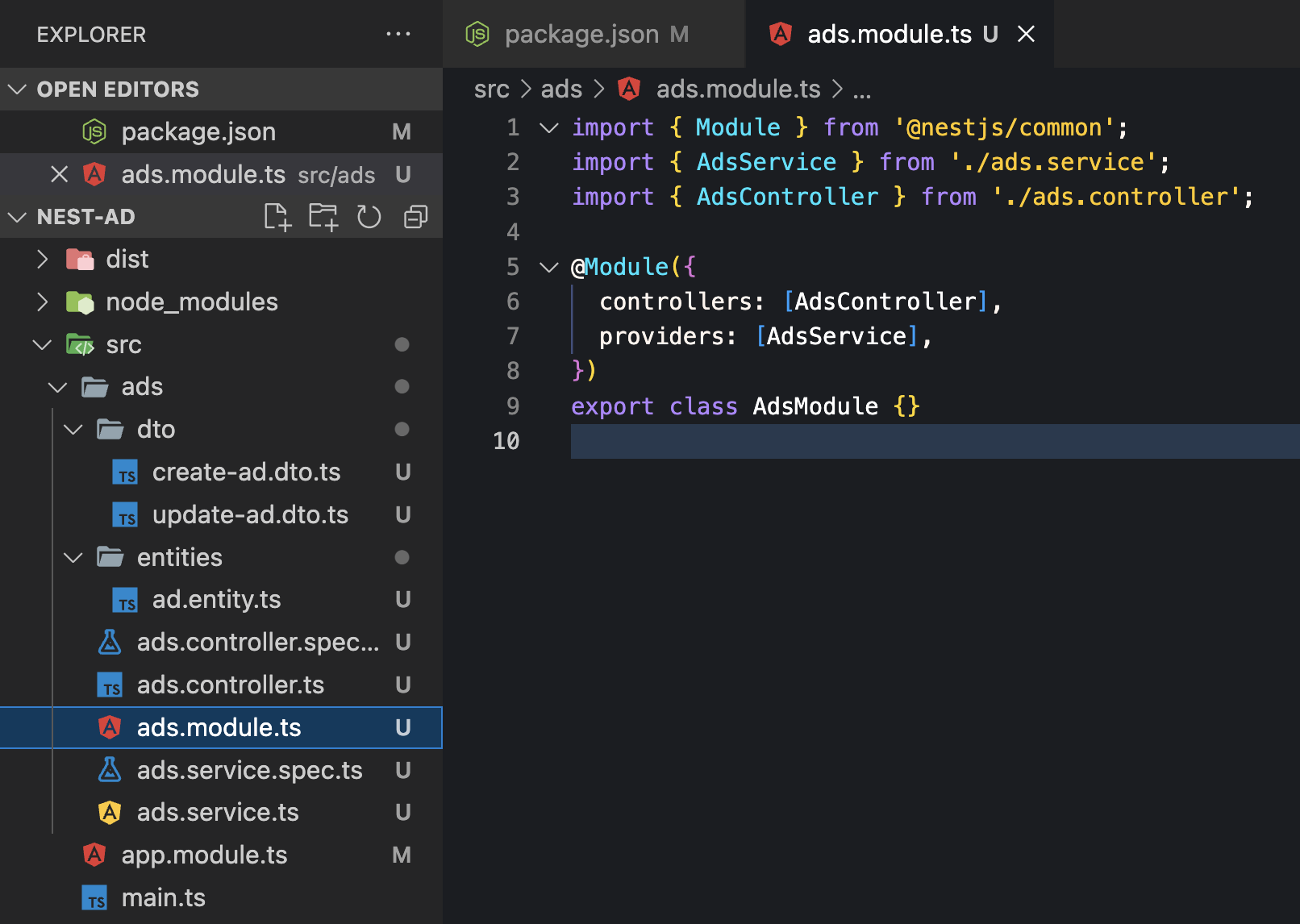Click the src folder code icon
The width and height of the screenshot is (1300, 924).
[80, 344]
